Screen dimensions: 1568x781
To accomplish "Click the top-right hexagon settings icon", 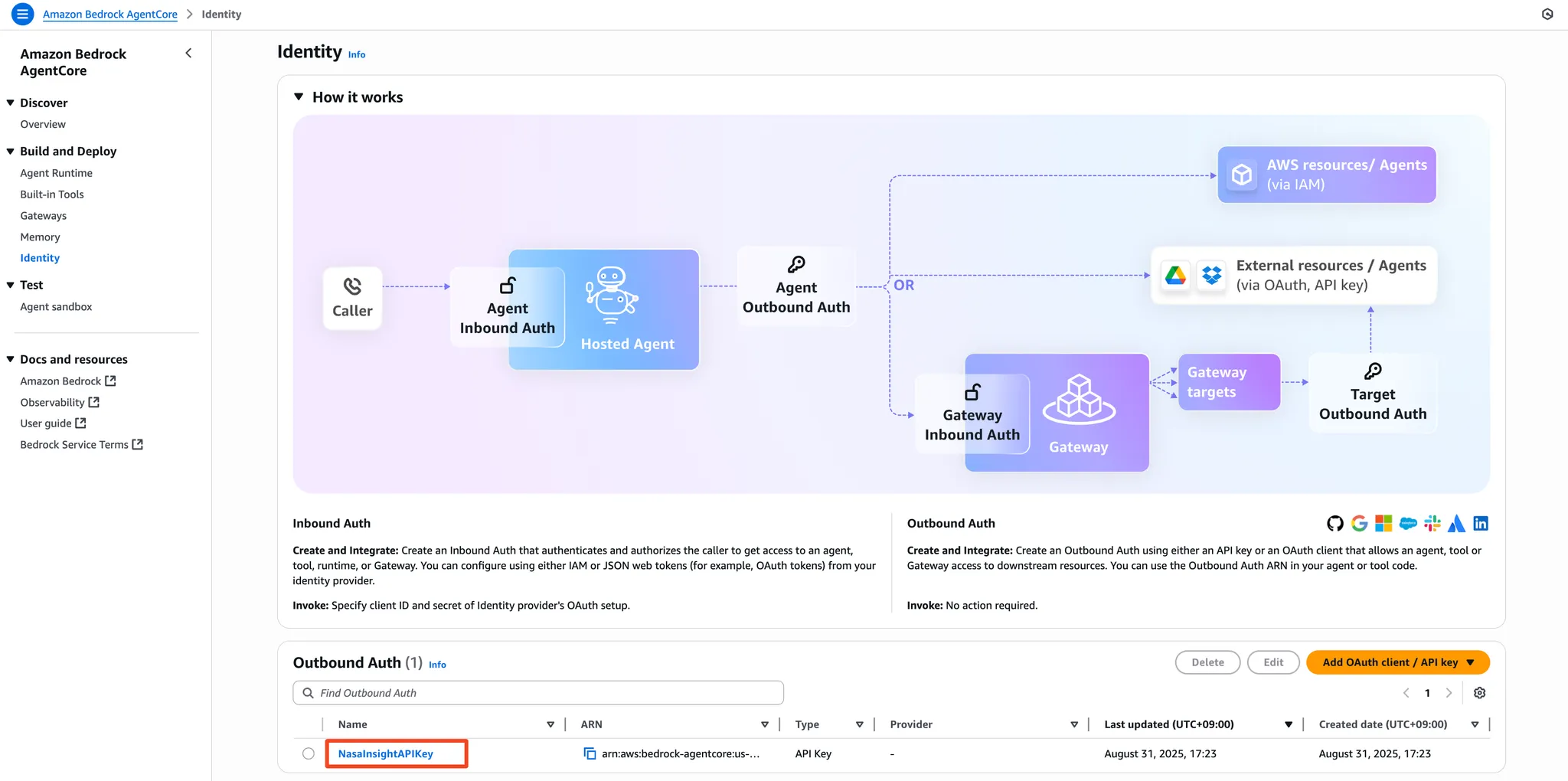I will [1547, 14].
